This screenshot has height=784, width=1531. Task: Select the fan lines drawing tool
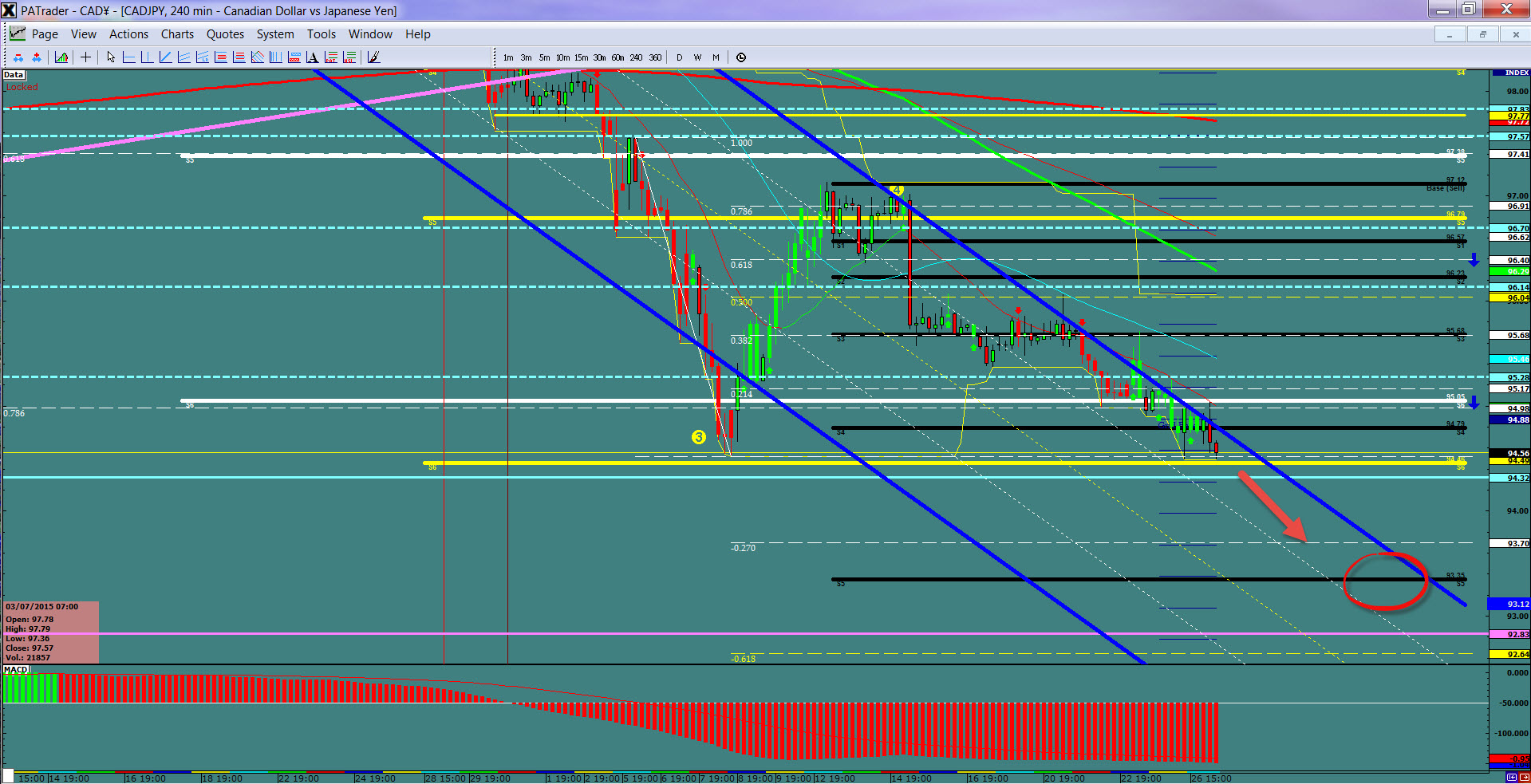pos(257,57)
